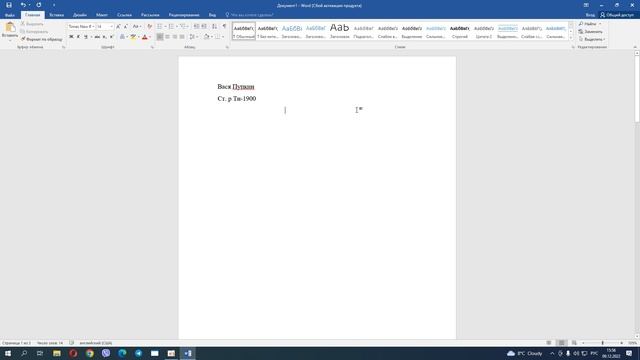
Task: Switch to the Вставка tab
Action: tap(56, 15)
